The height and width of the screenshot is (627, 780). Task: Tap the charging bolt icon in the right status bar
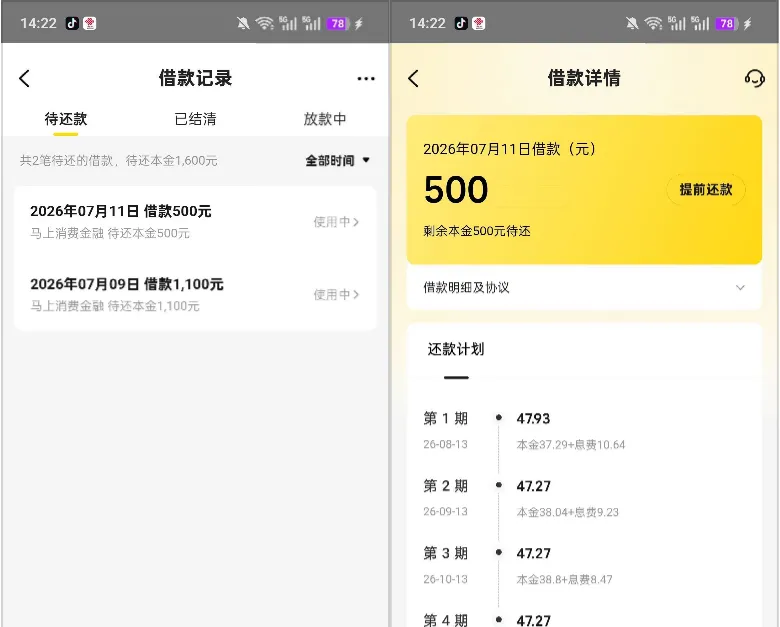tap(748, 23)
